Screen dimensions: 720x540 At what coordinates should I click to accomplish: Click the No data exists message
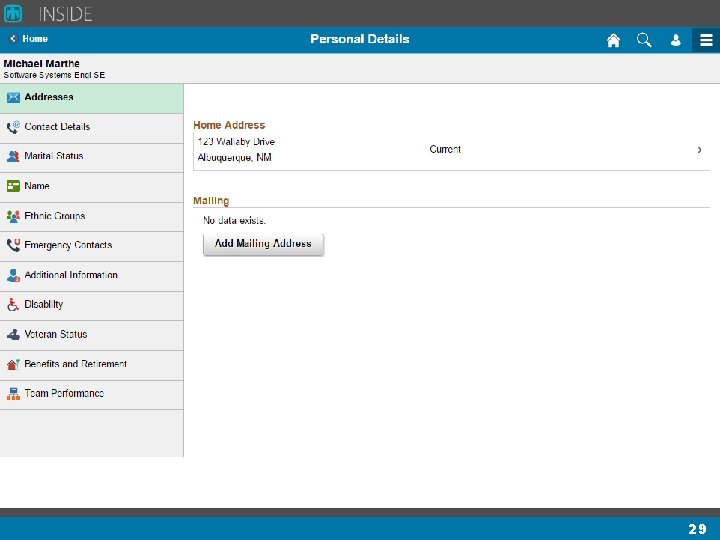[x=234, y=220]
